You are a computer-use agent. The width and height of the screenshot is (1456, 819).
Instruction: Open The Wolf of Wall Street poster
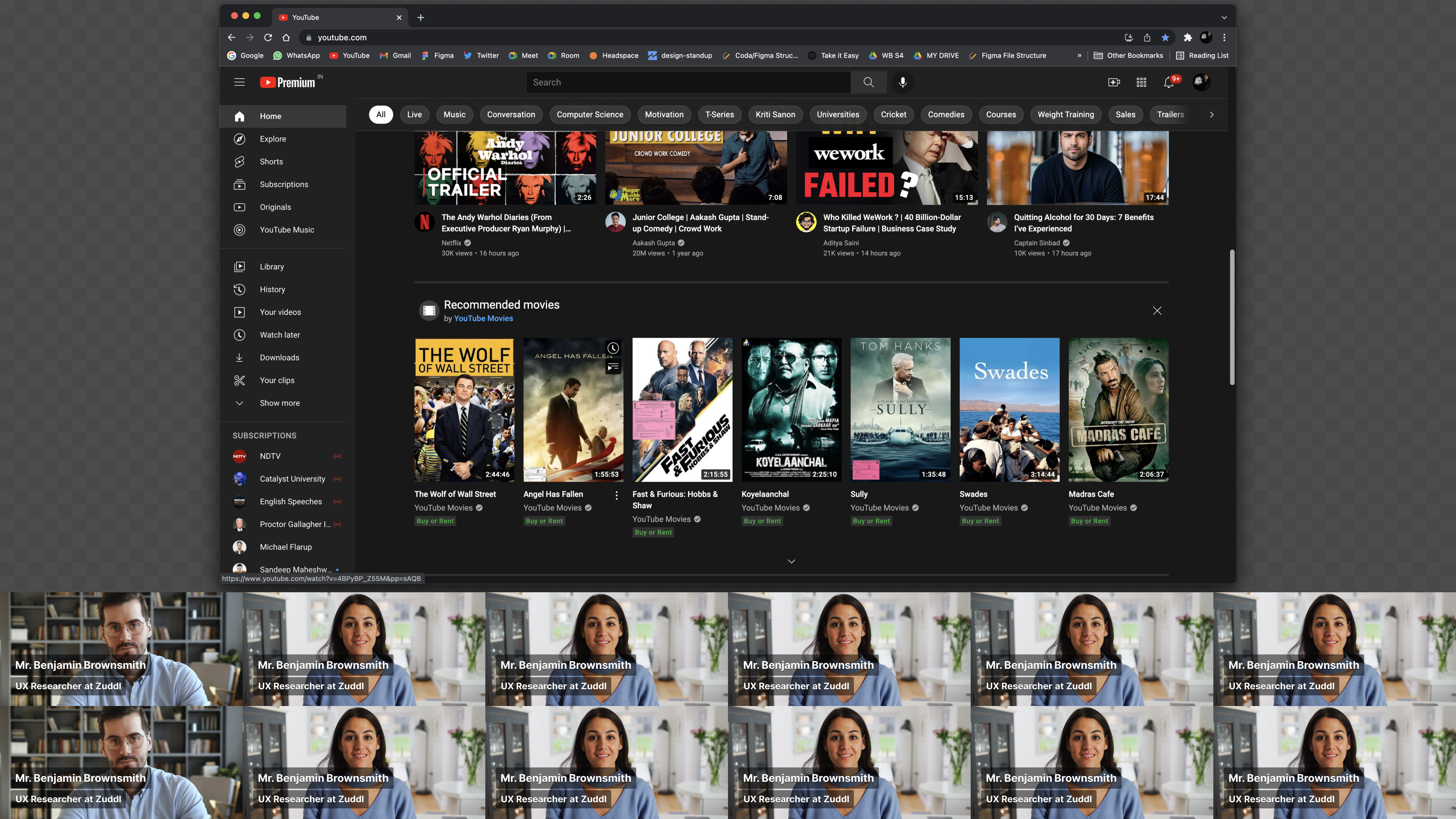(x=464, y=410)
